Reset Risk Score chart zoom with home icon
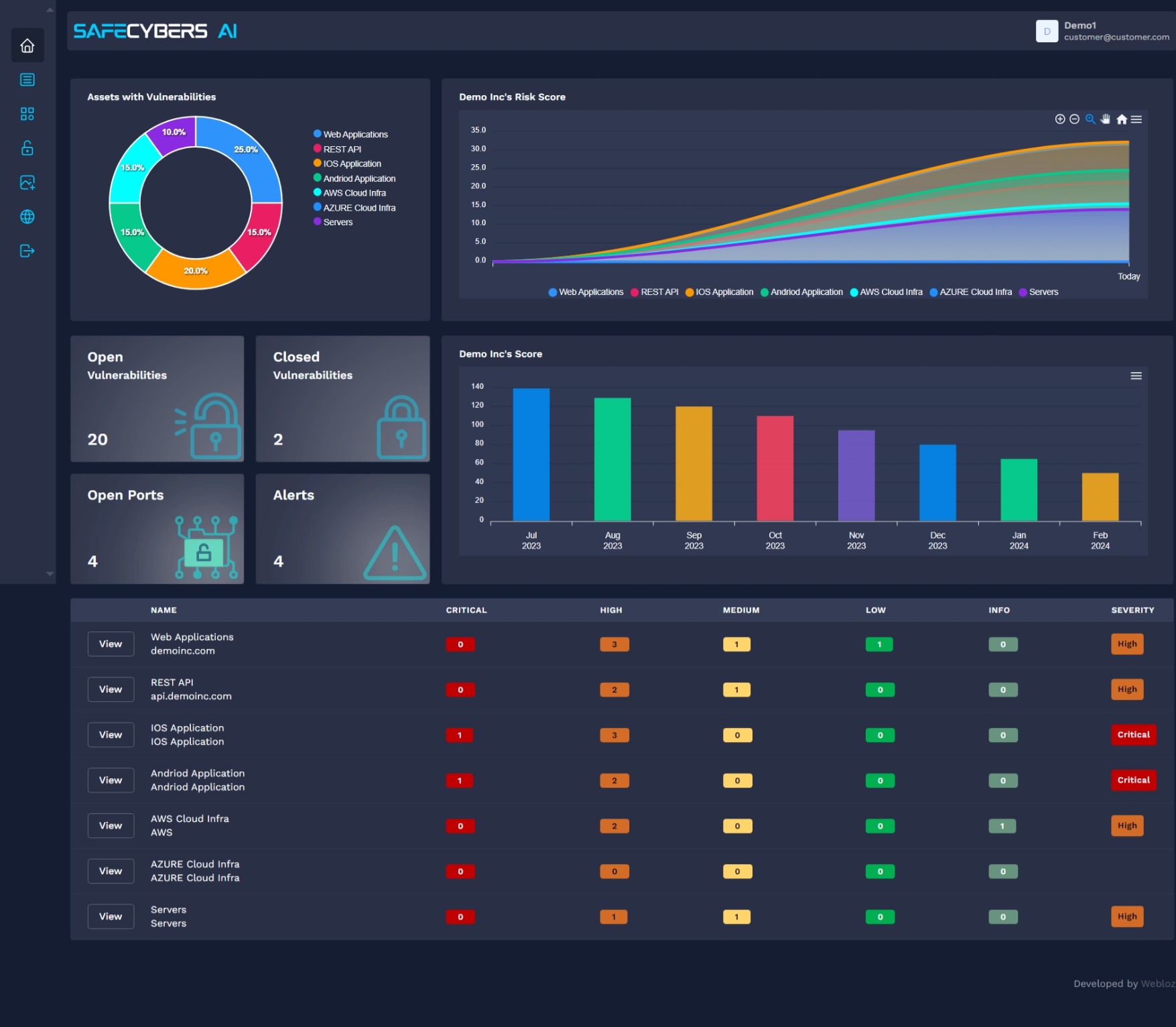The width and height of the screenshot is (1176, 1027). click(x=1121, y=119)
